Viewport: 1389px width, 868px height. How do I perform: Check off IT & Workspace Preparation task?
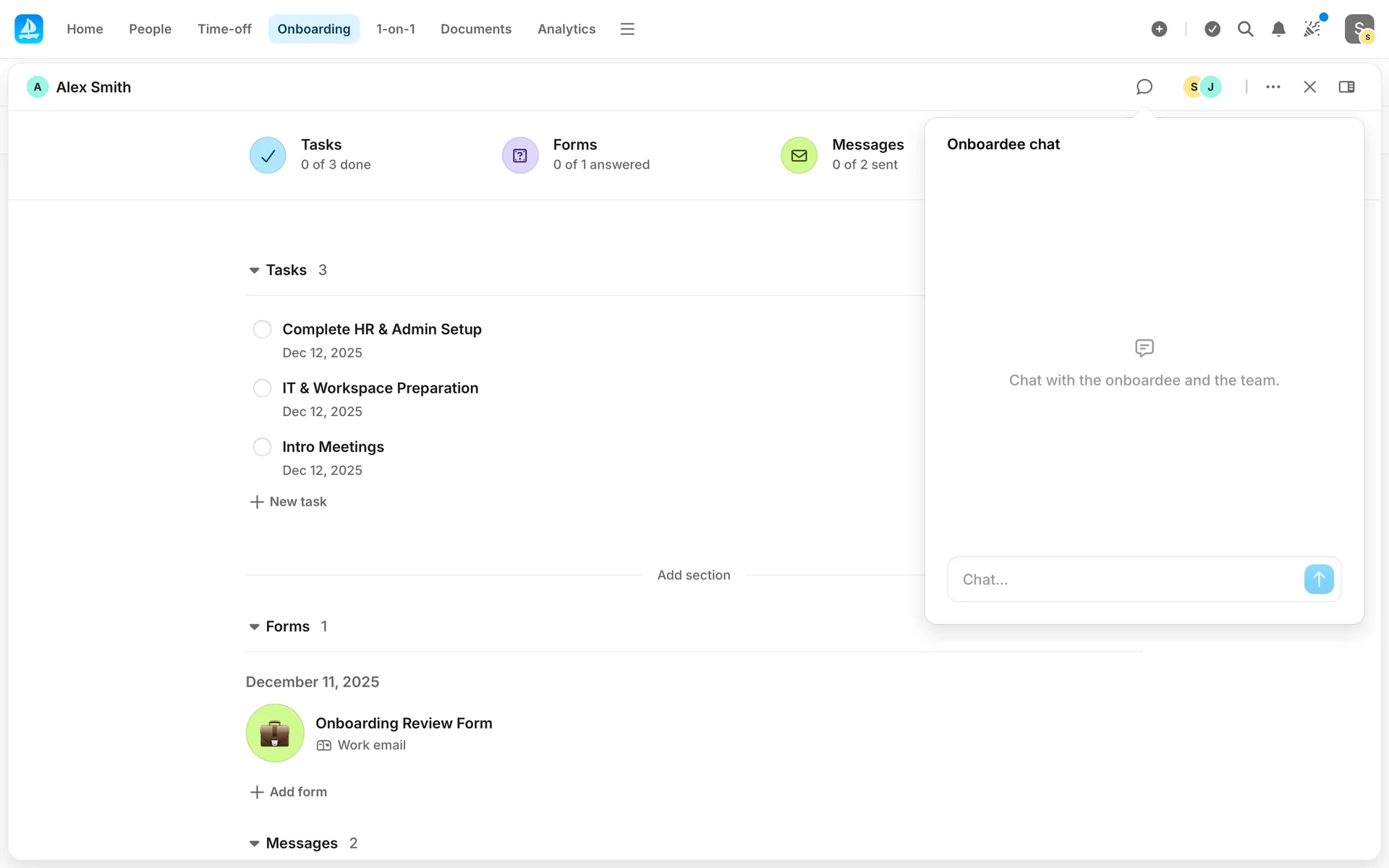[x=262, y=388]
